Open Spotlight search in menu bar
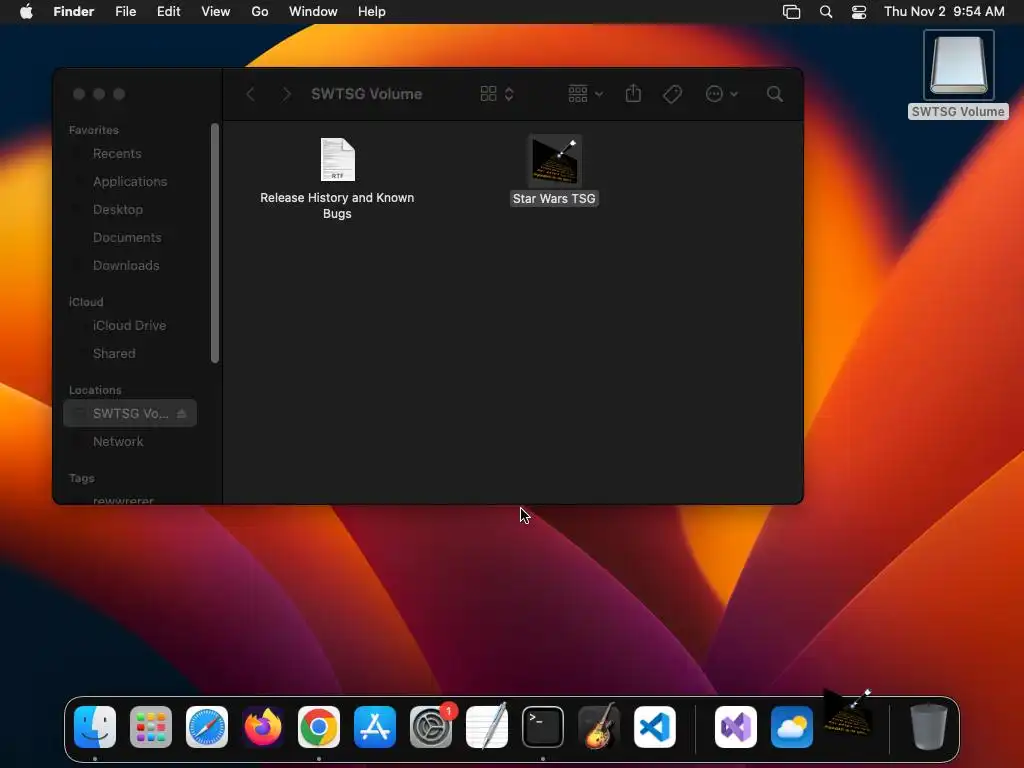This screenshot has width=1024, height=768. 826,12
